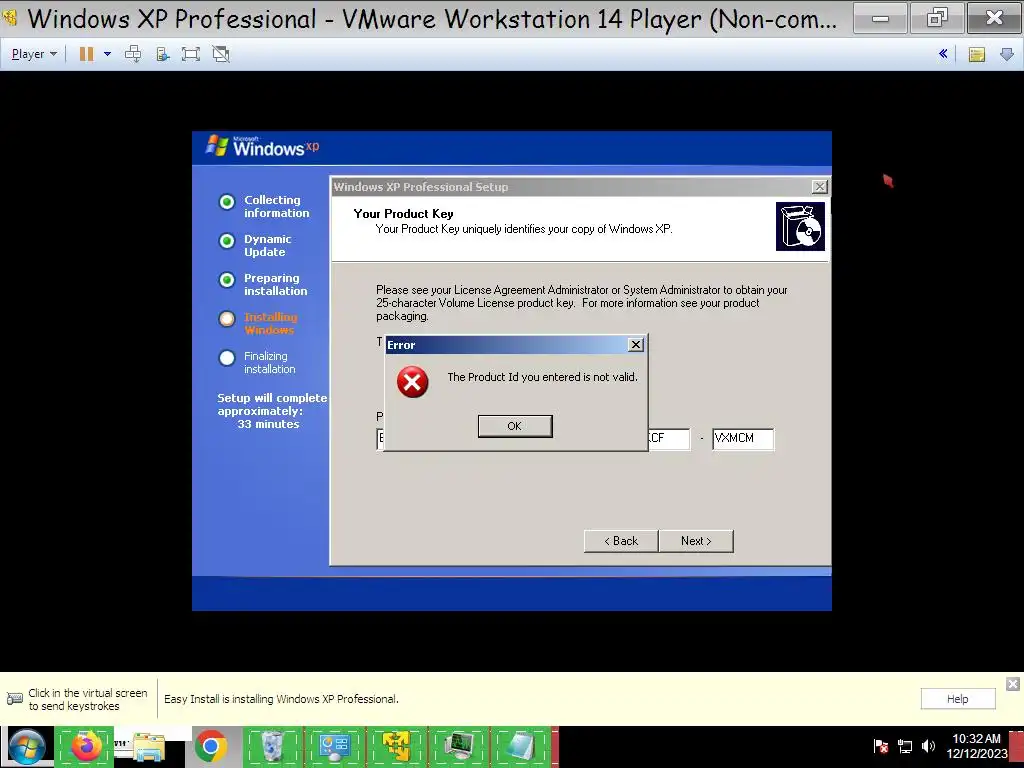Click OK in the Error dialog
1024x768 pixels.
click(515, 426)
